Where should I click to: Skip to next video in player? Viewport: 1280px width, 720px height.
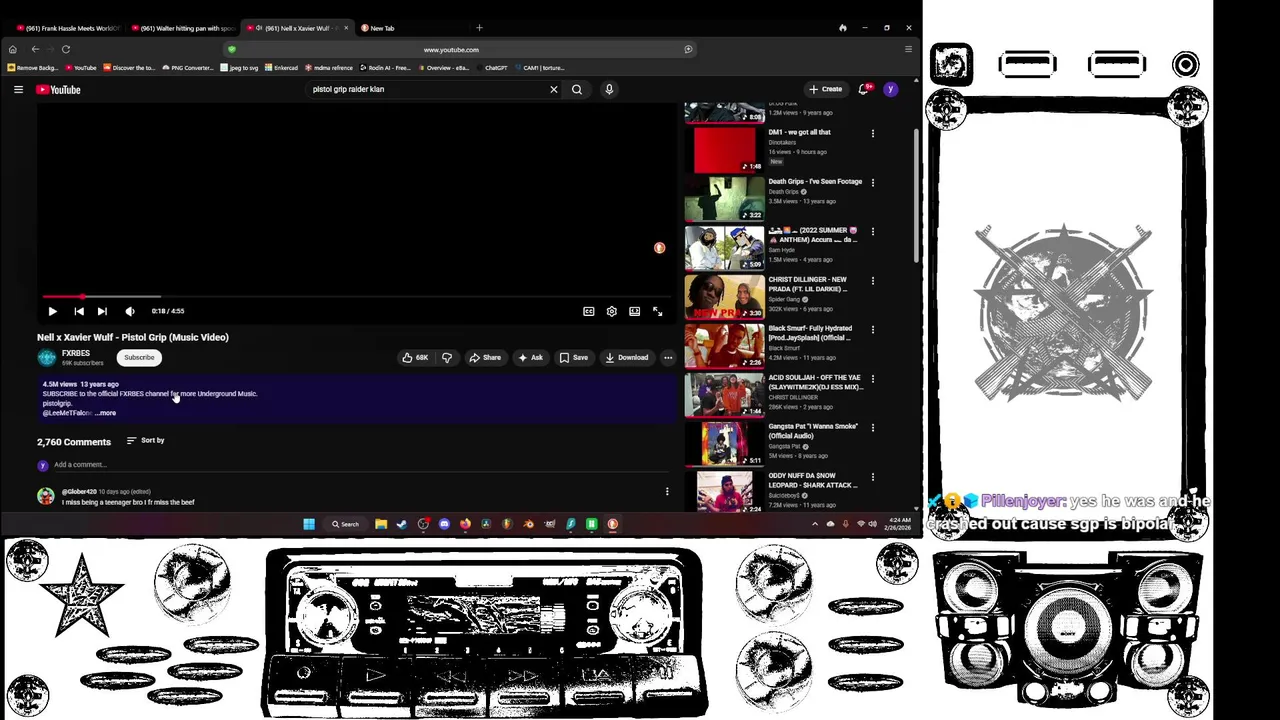click(x=102, y=311)
